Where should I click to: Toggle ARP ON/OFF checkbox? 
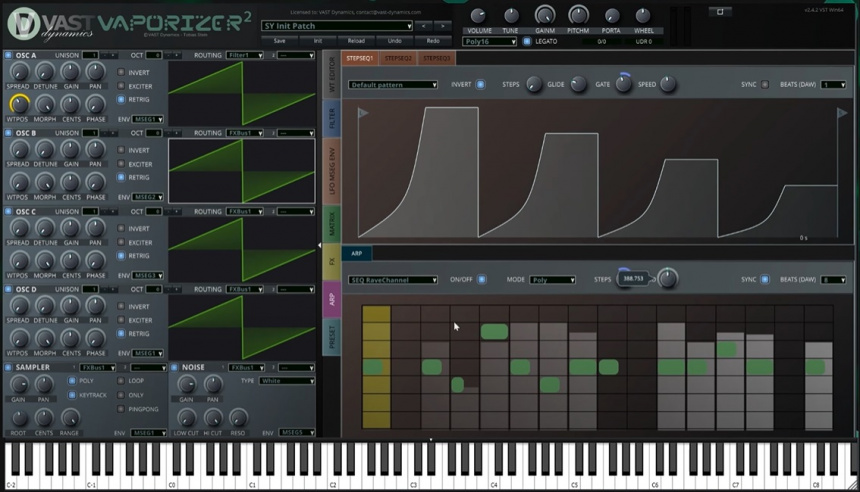[x=481, y=279]
